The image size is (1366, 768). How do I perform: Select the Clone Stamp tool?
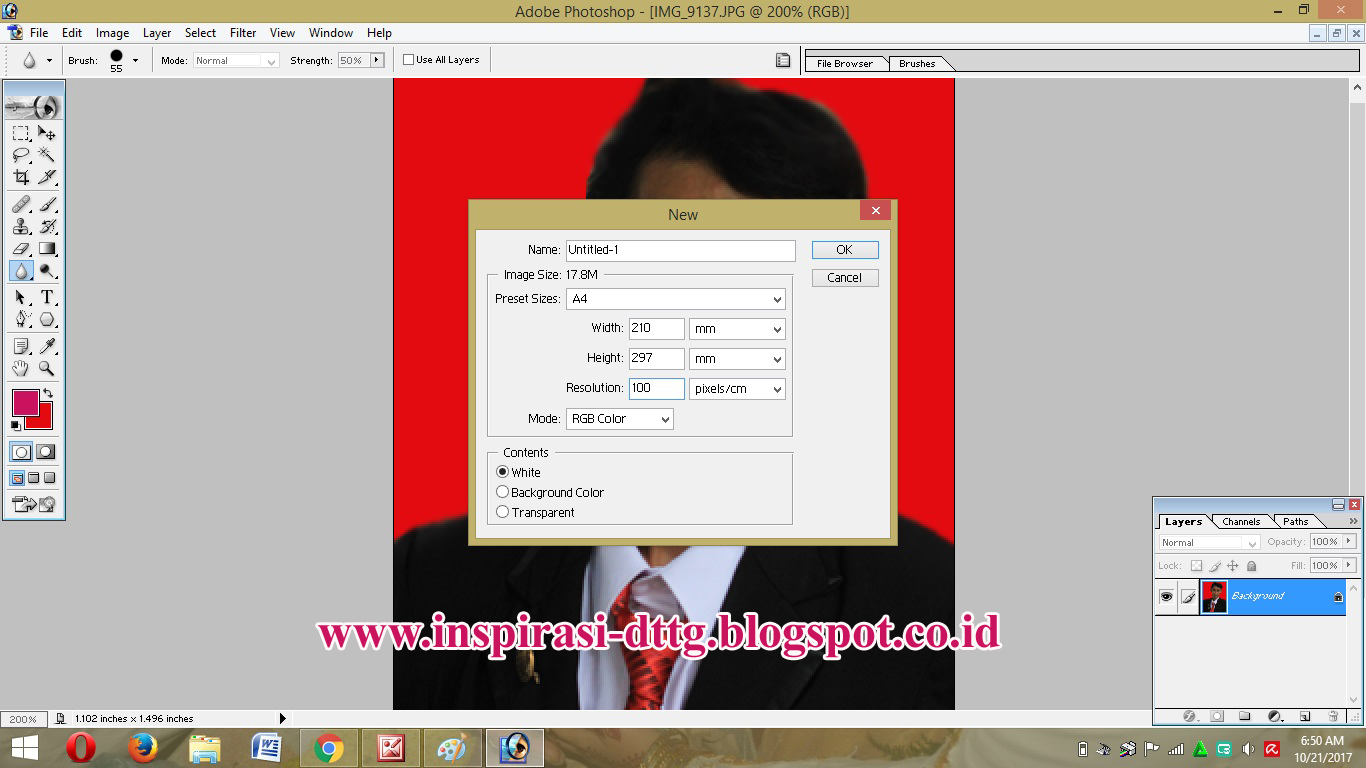(21, 226)
